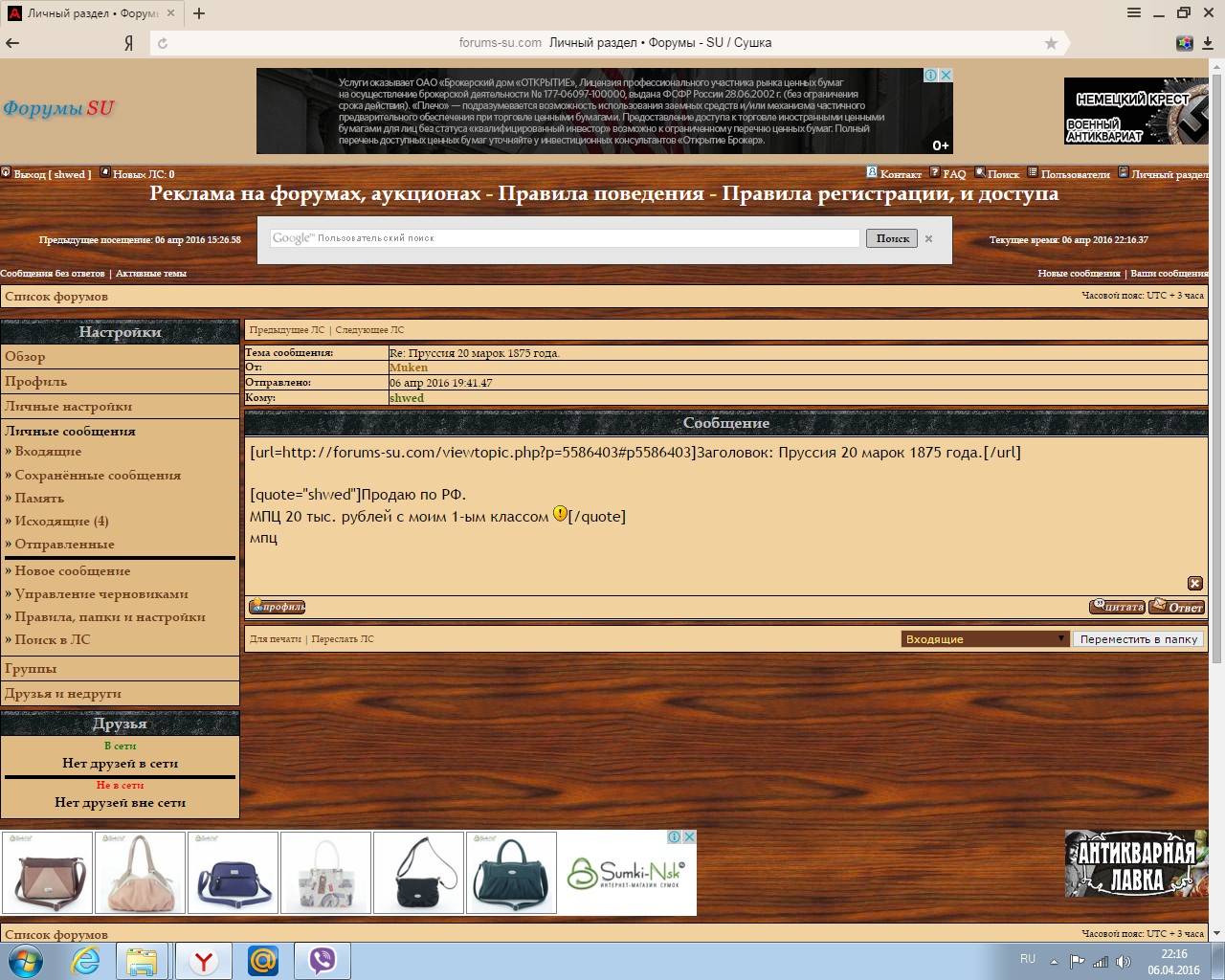The image size is (1225, 980).
Task: Show hidden system tray icons
Action: 1054,962
